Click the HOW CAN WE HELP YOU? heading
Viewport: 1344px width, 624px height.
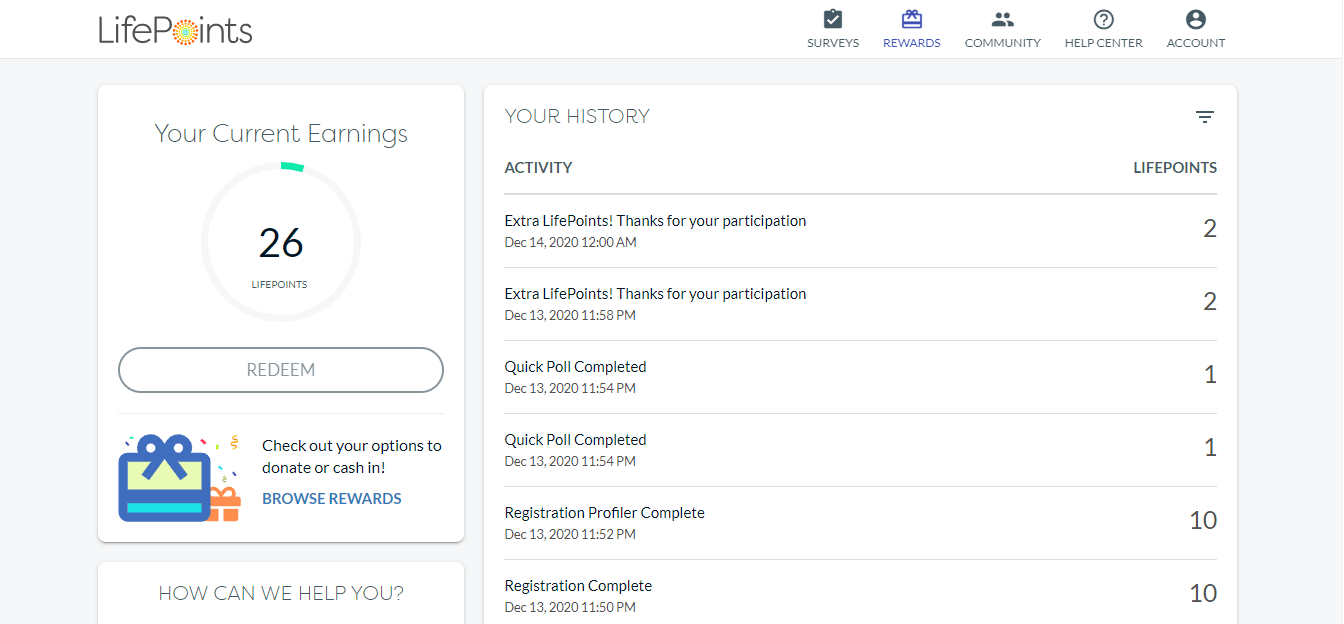[281, 593]
